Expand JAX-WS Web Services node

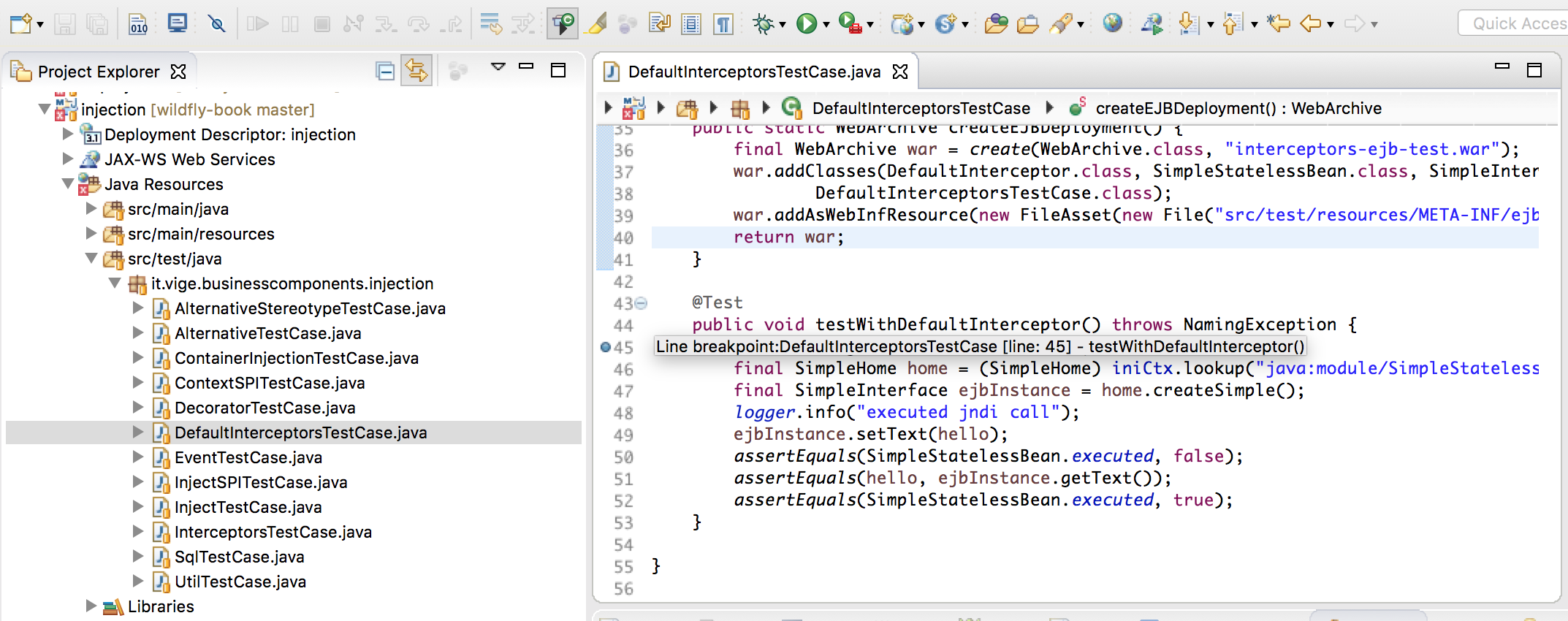pyautogui.click(x=68, y=159)
